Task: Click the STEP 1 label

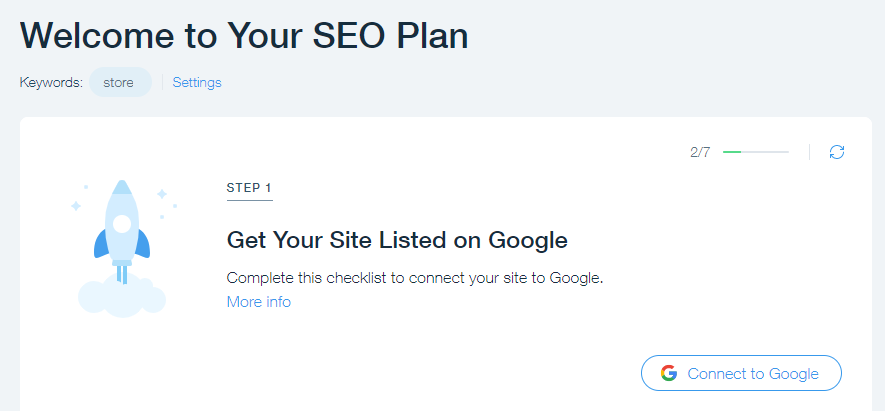Action: click(x=249, y=187)
